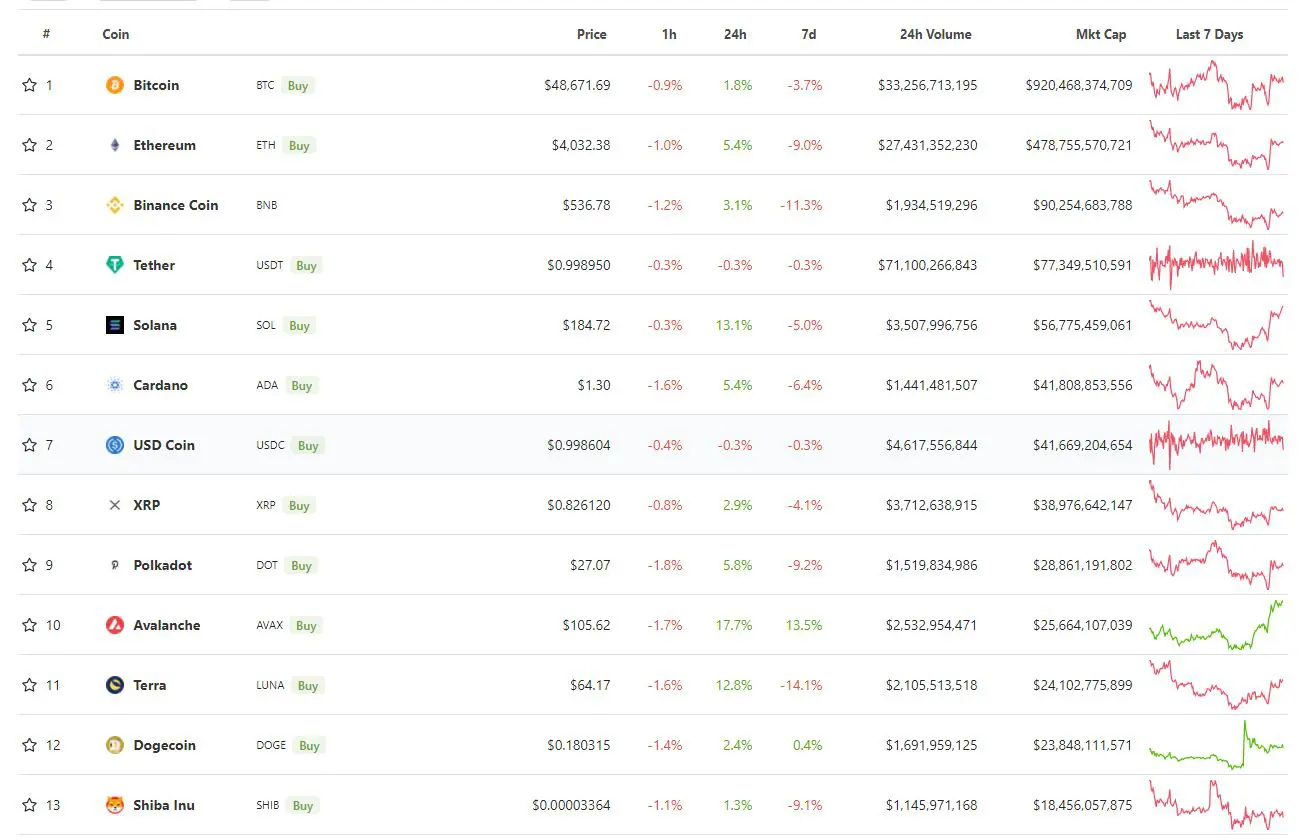Screen dimensions: 1314x840
Task: Open Avalanche's green 7-day sparkline chart
Action: pos(1217,625)
